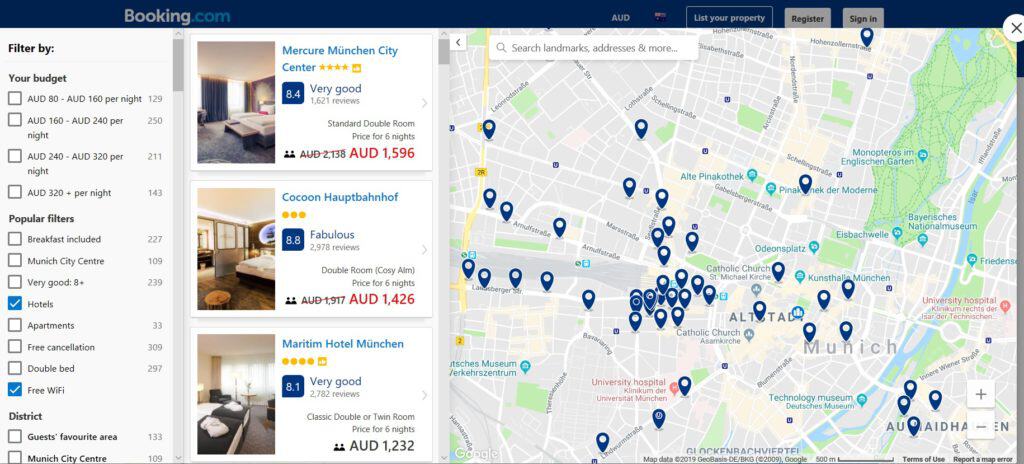Screen dimensions: 1024x464
Task: Click the 2,978 reviews text
Action: tap(334, 248)
